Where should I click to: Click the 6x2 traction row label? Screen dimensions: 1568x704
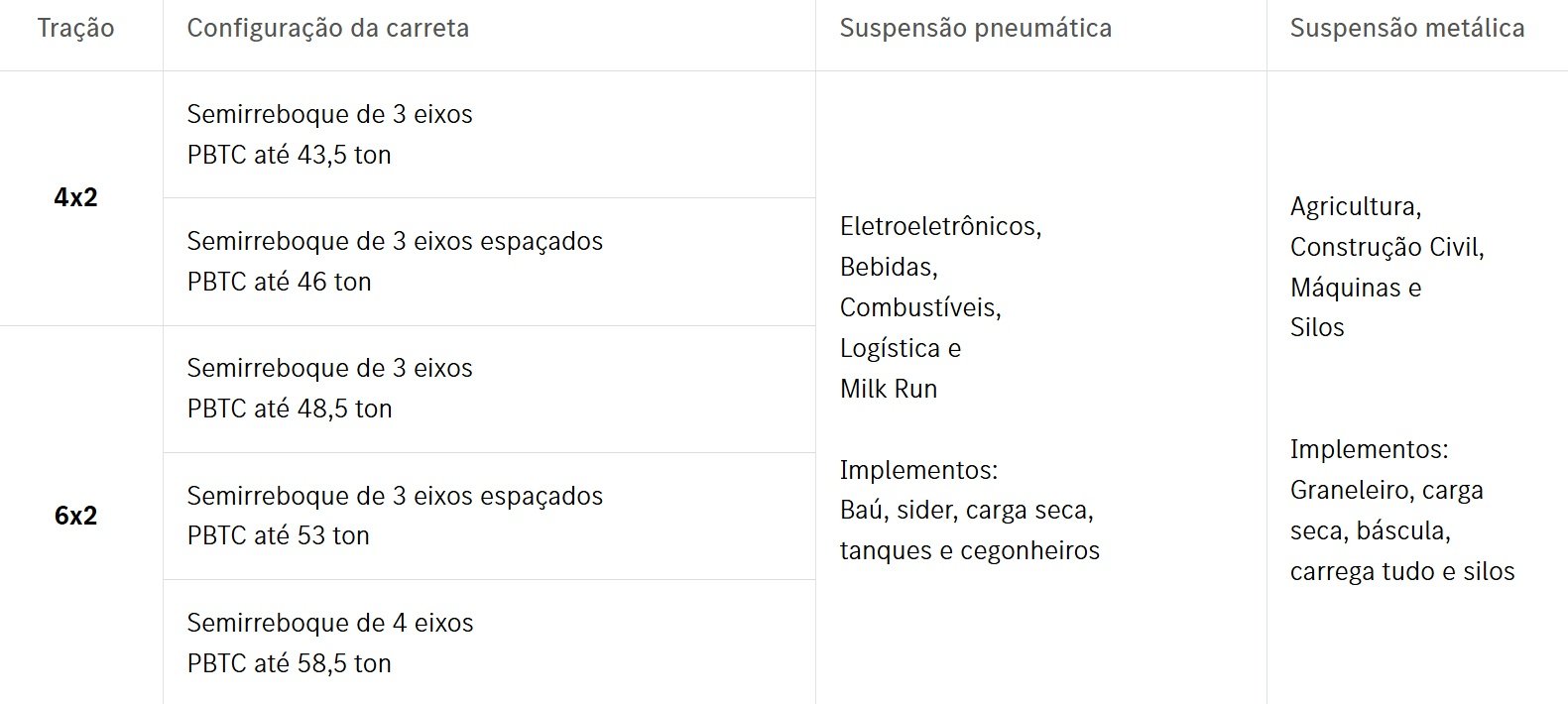tap(75, 516)
